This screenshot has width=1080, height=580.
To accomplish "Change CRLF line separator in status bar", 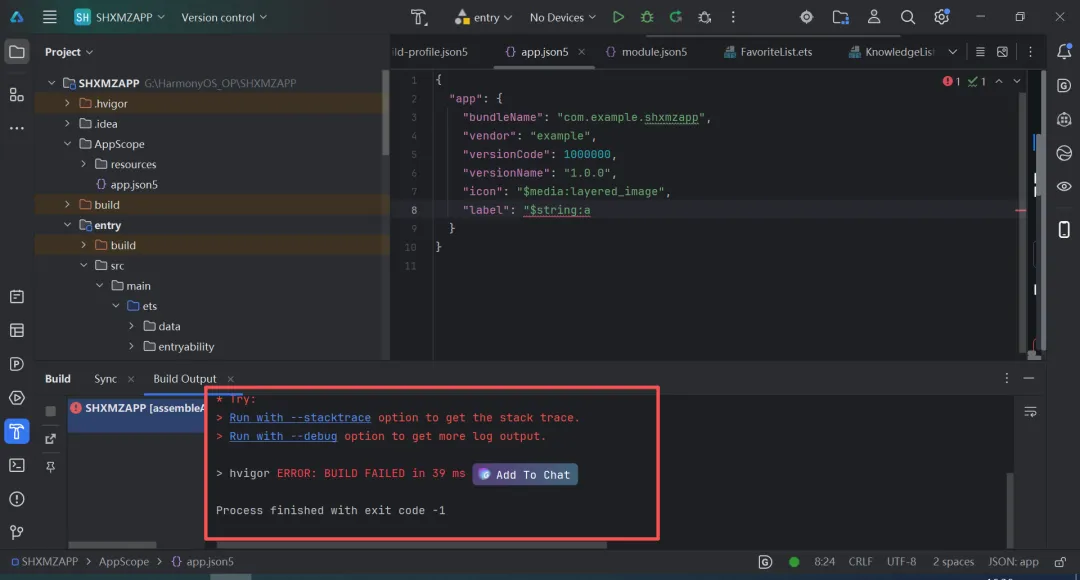I will click(x=860, y=562).
